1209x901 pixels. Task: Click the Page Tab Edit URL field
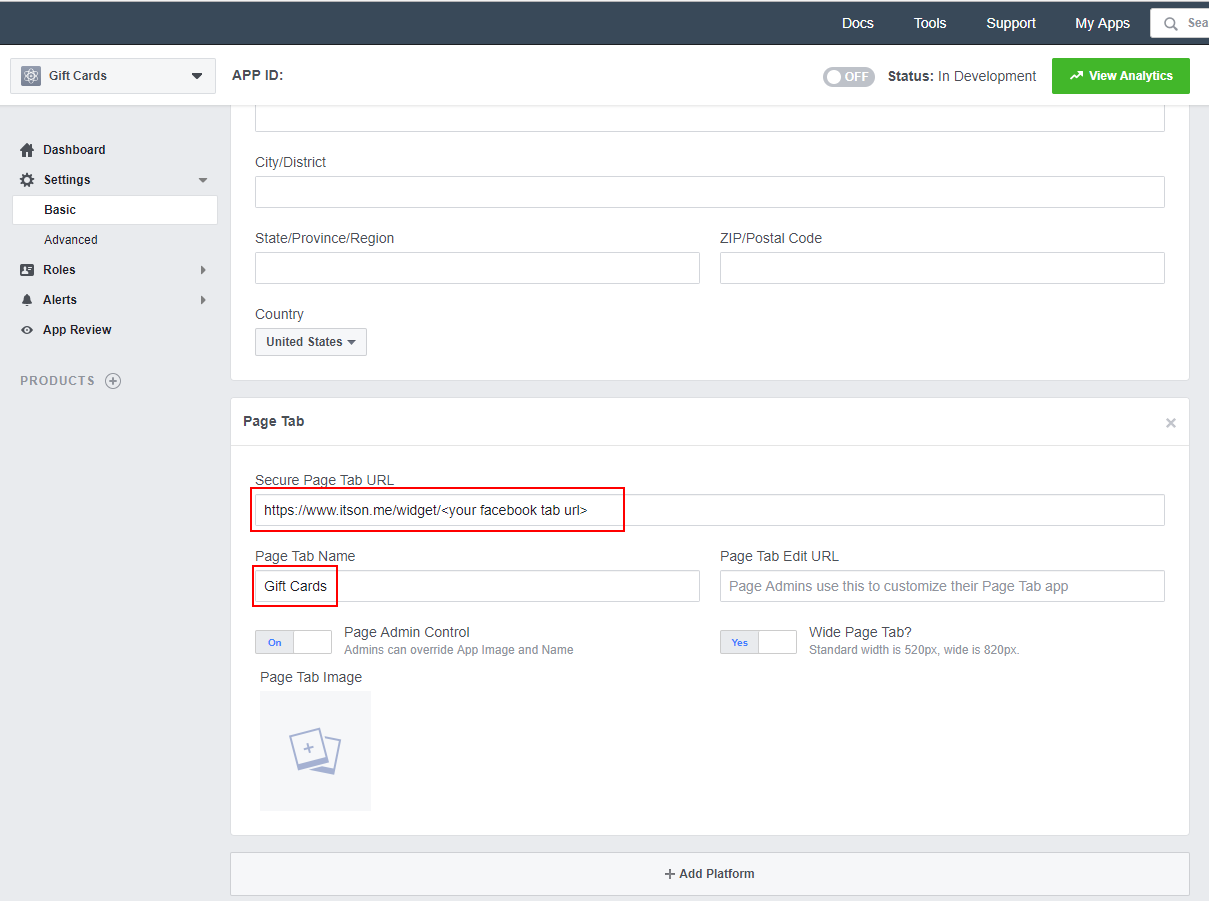(x=941, y=586)
